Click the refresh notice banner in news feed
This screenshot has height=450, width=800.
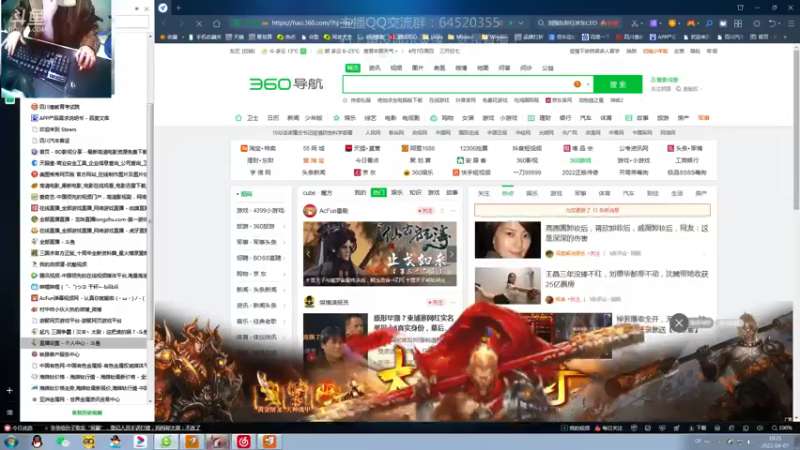click(x=592, y=210)
